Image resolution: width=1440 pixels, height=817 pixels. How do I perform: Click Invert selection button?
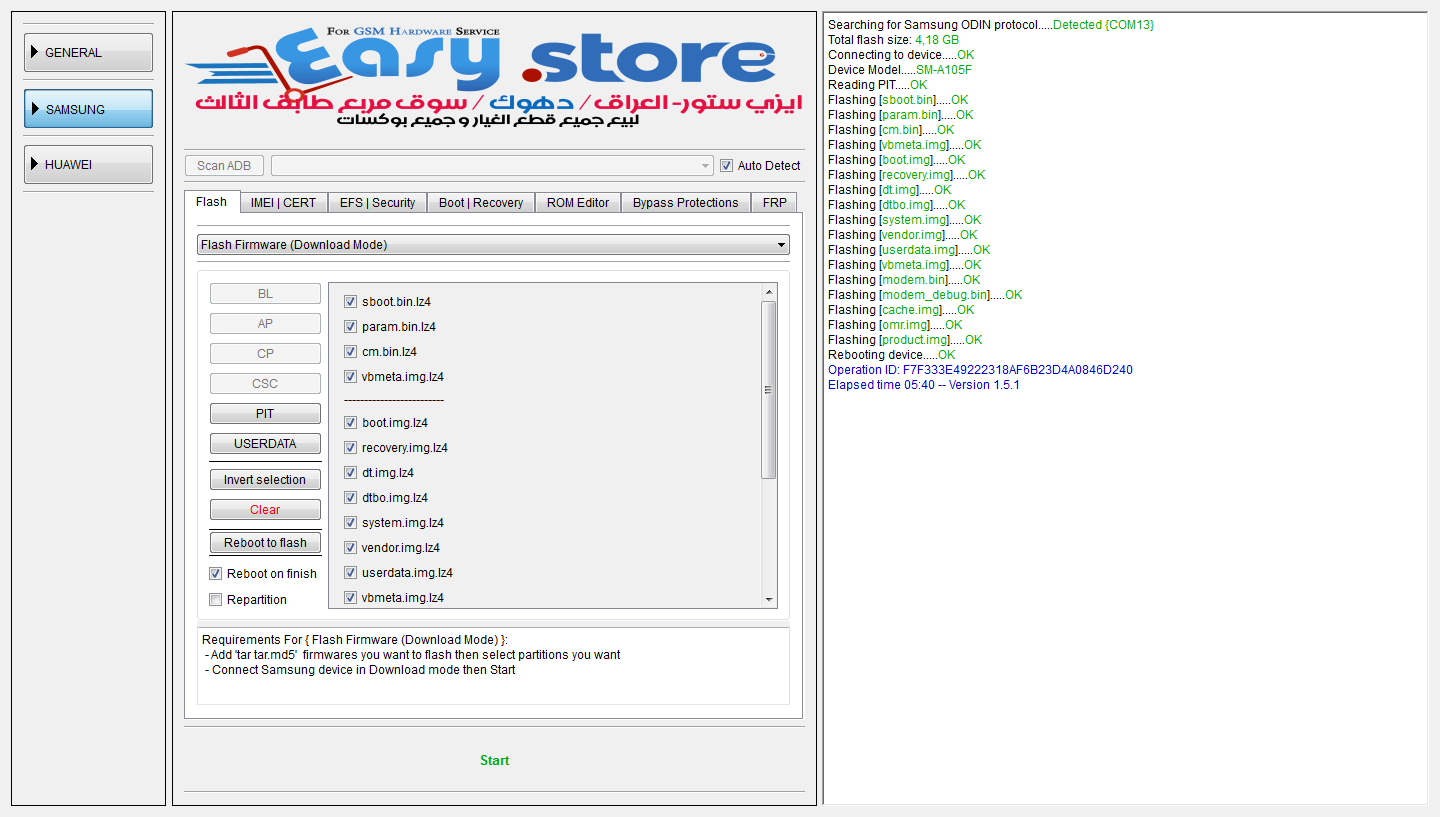tap(265, 480)
